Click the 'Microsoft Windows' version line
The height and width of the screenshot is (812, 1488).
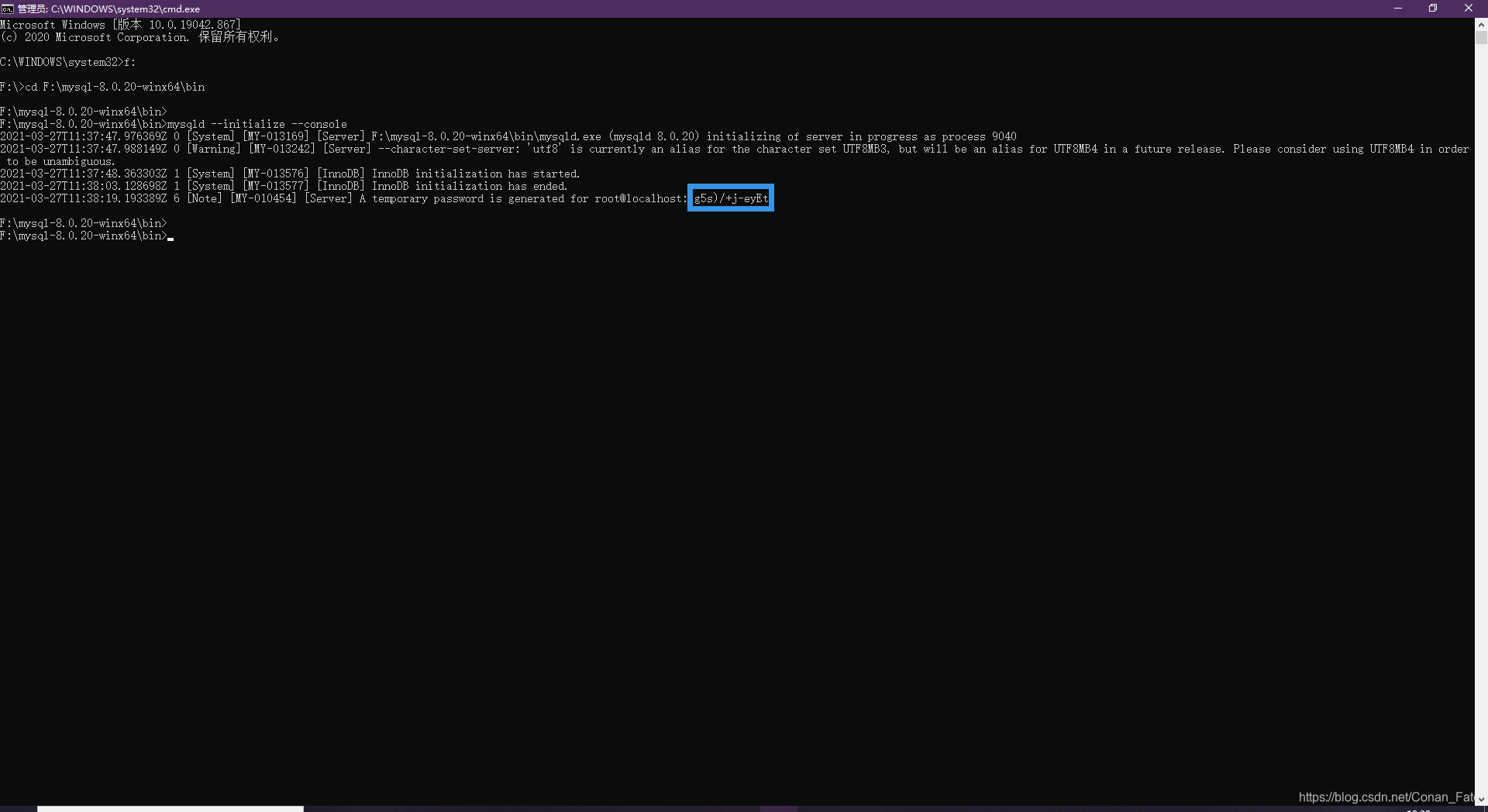pyautogui.click(x=121, y=25)
